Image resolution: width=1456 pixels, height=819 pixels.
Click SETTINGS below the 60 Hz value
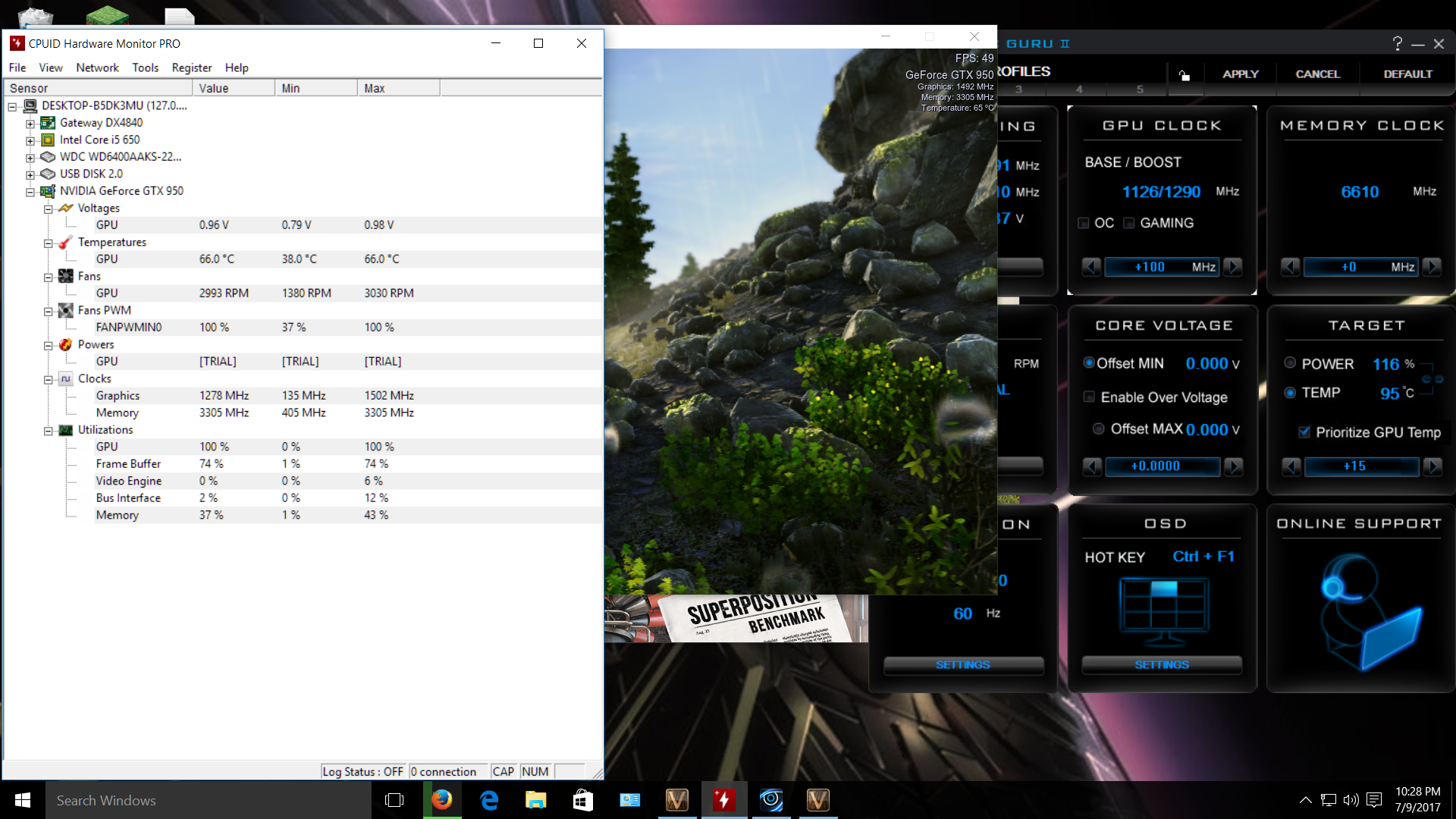[963, 665]
